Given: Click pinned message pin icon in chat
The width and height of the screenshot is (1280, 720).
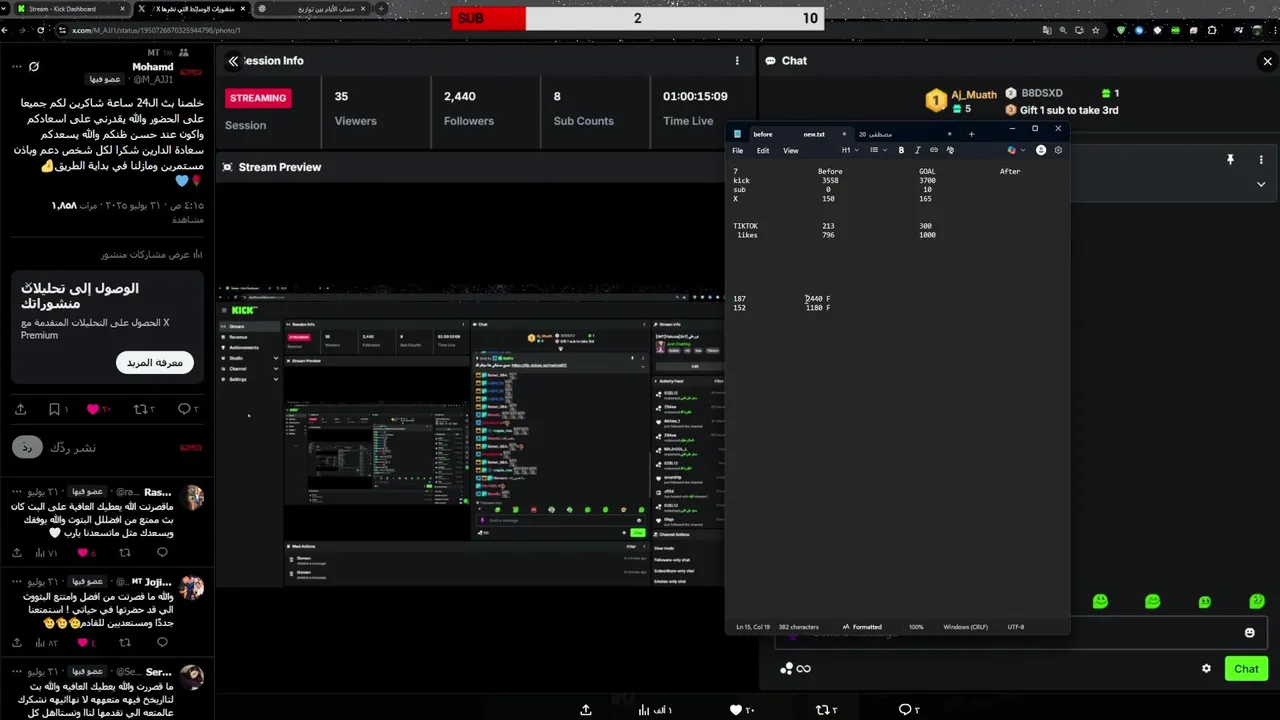Looking at the screenshot, I should tap(1230, 160).
